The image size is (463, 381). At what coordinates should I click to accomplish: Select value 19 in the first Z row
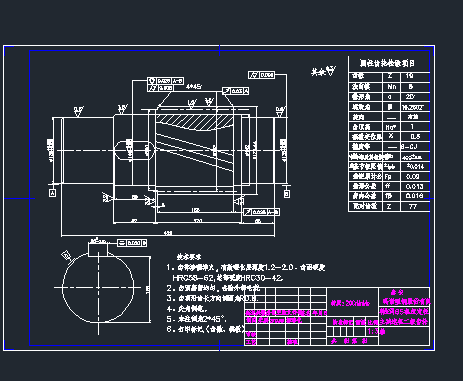[x=409, y=76]
